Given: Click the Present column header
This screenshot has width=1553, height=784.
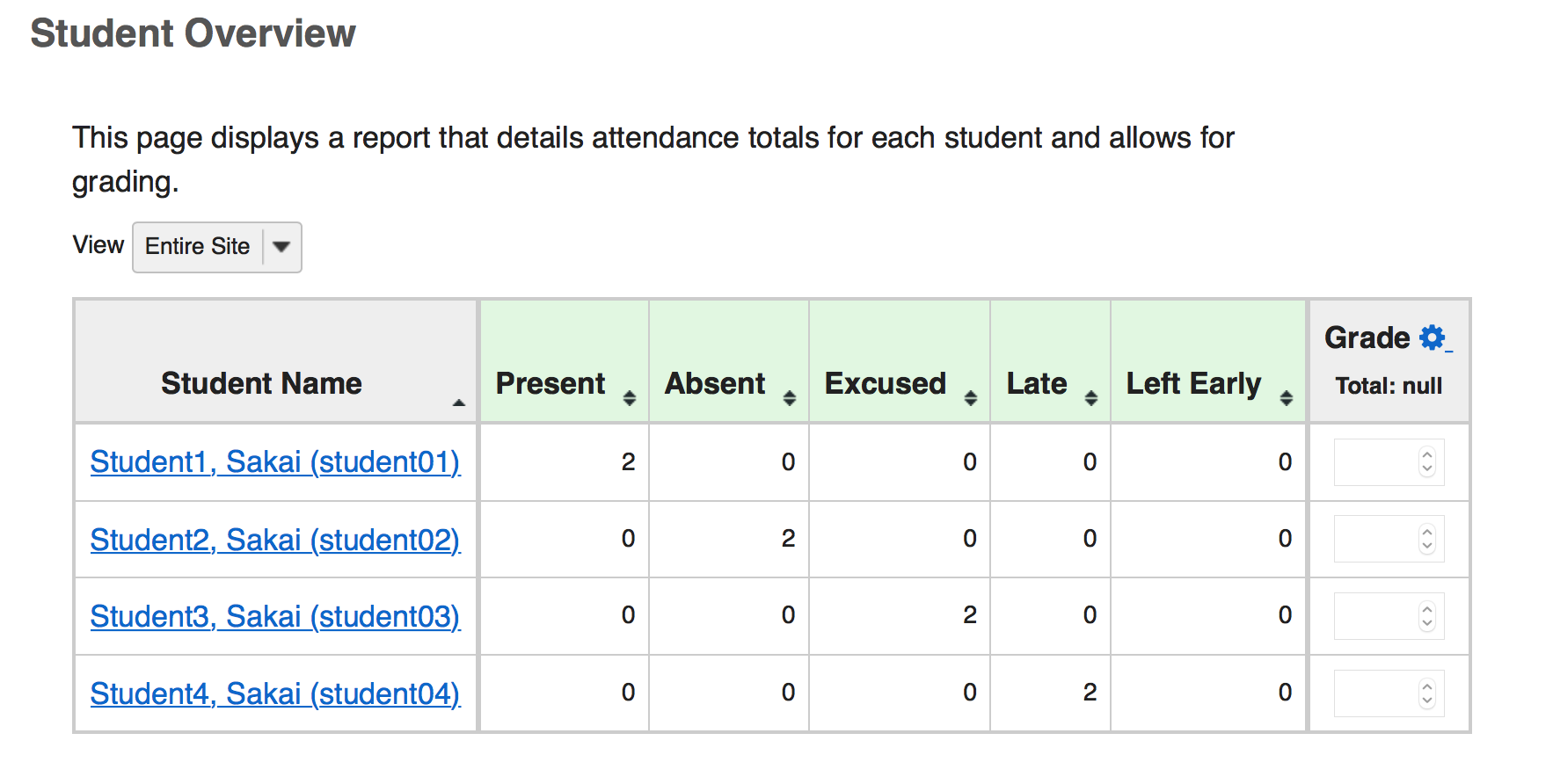Looking at the screenshot, I should pos(550,383).
